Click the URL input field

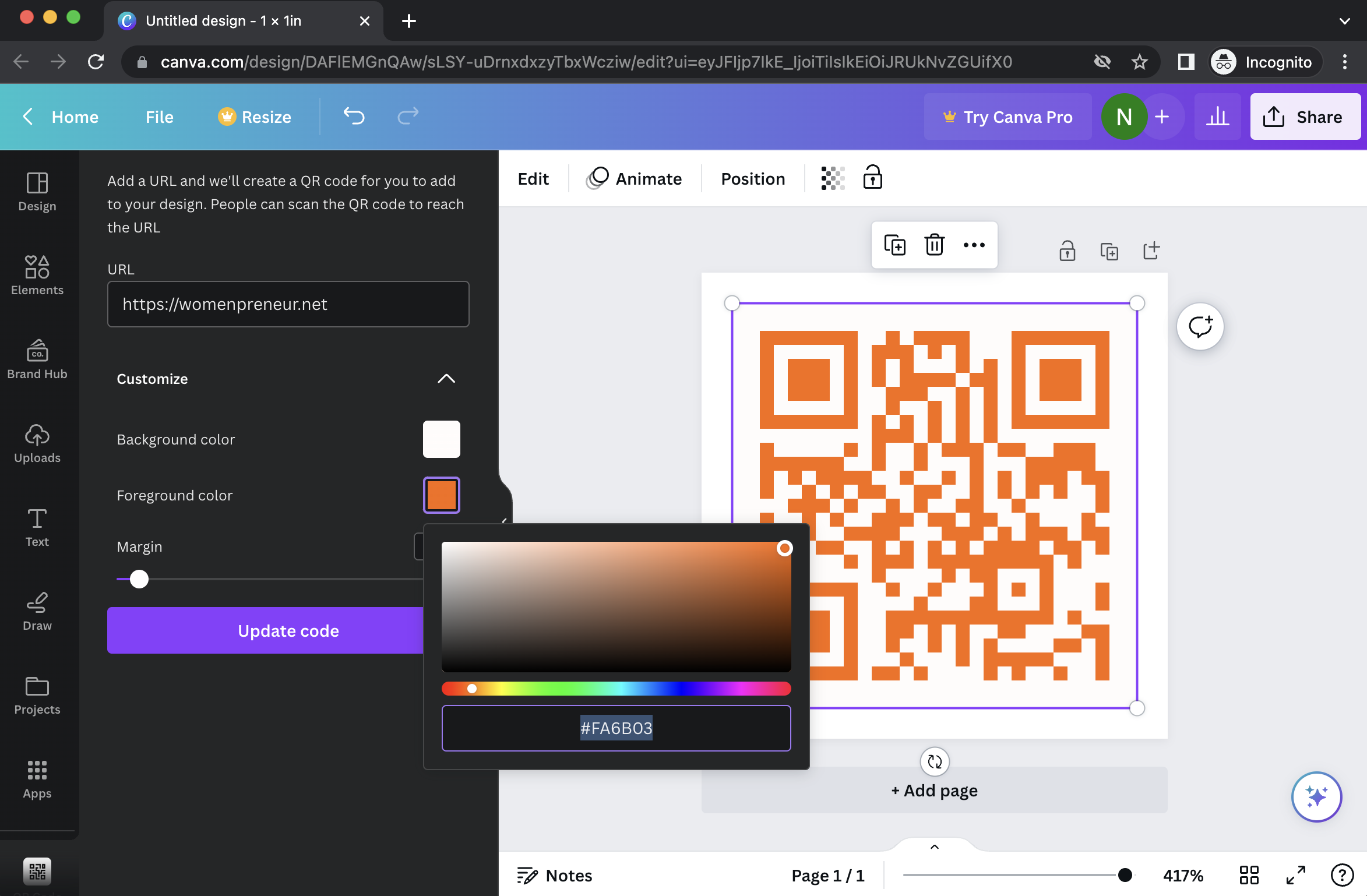coord(288,304)
